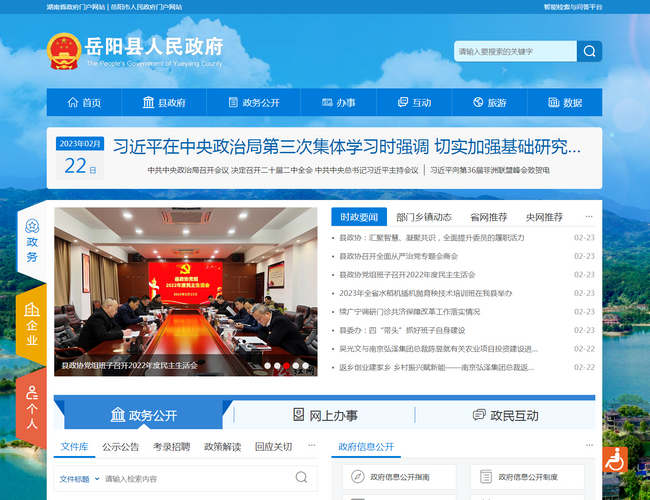This screenshot has width=650, height=500.
Task: Open news 返乡创业建家乡 乡村振兴赋新能
Action: 437,367
